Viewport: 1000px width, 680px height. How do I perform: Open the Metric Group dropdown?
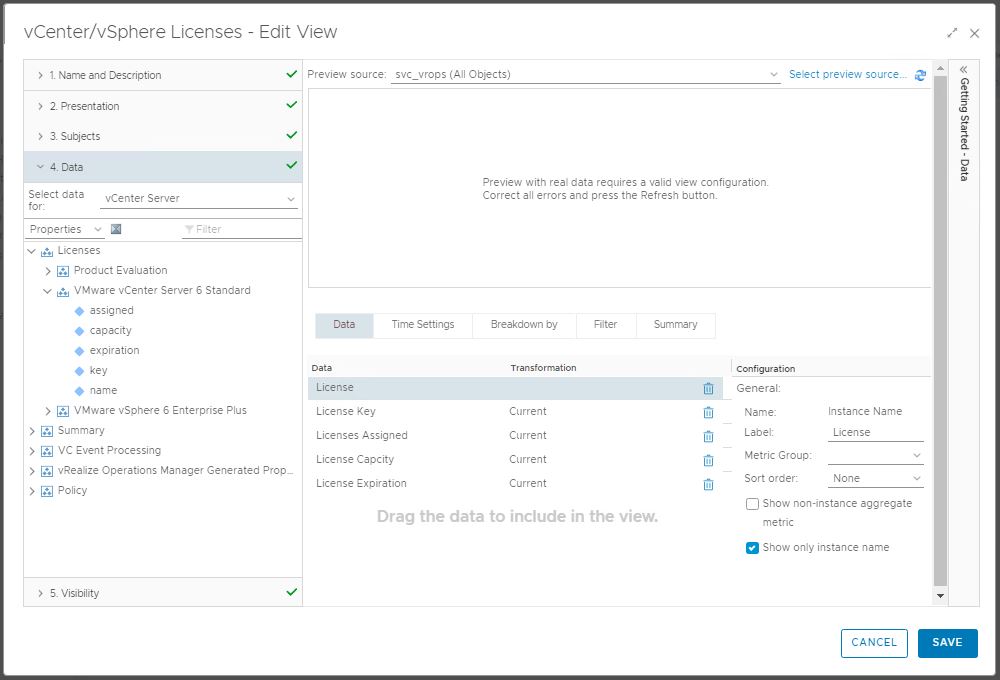(876, 456)
